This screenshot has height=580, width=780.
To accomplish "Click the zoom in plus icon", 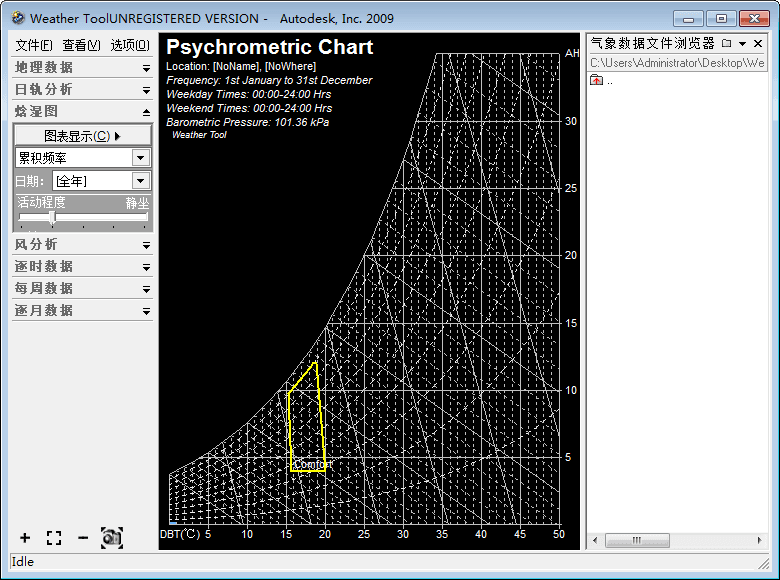I will (25, 538).
